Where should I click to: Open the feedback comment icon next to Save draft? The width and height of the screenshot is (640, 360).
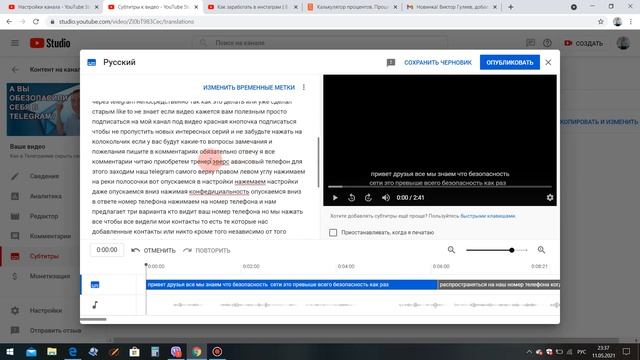coord(391,62)
